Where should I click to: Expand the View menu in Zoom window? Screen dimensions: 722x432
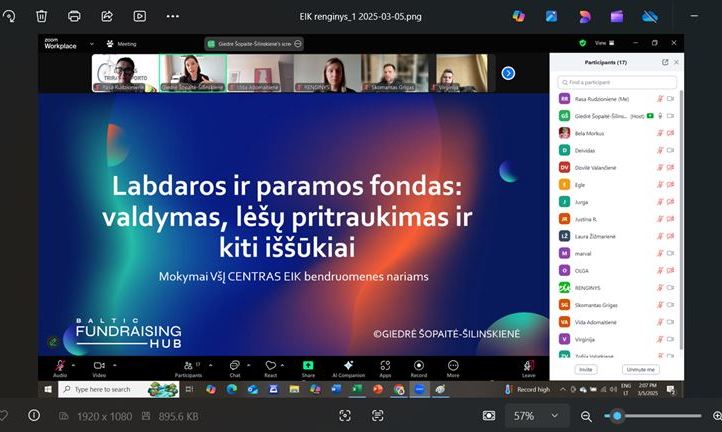(602, 43)
